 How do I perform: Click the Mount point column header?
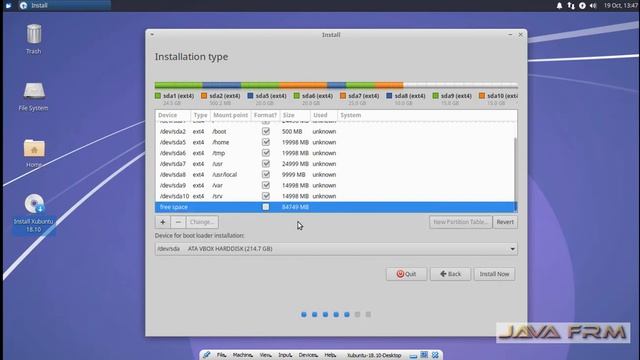[231, 115]
